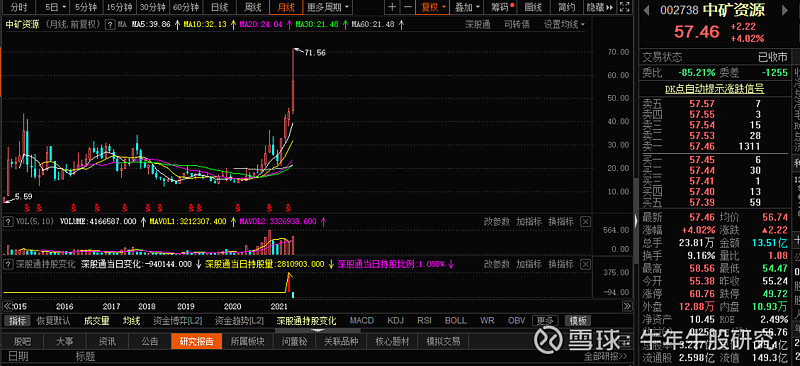Viewport: 800px width, 366px height.
Task: Open help icon next to 中矿资源 chart title
Action: pyautogui.click(x=110, y=24)
